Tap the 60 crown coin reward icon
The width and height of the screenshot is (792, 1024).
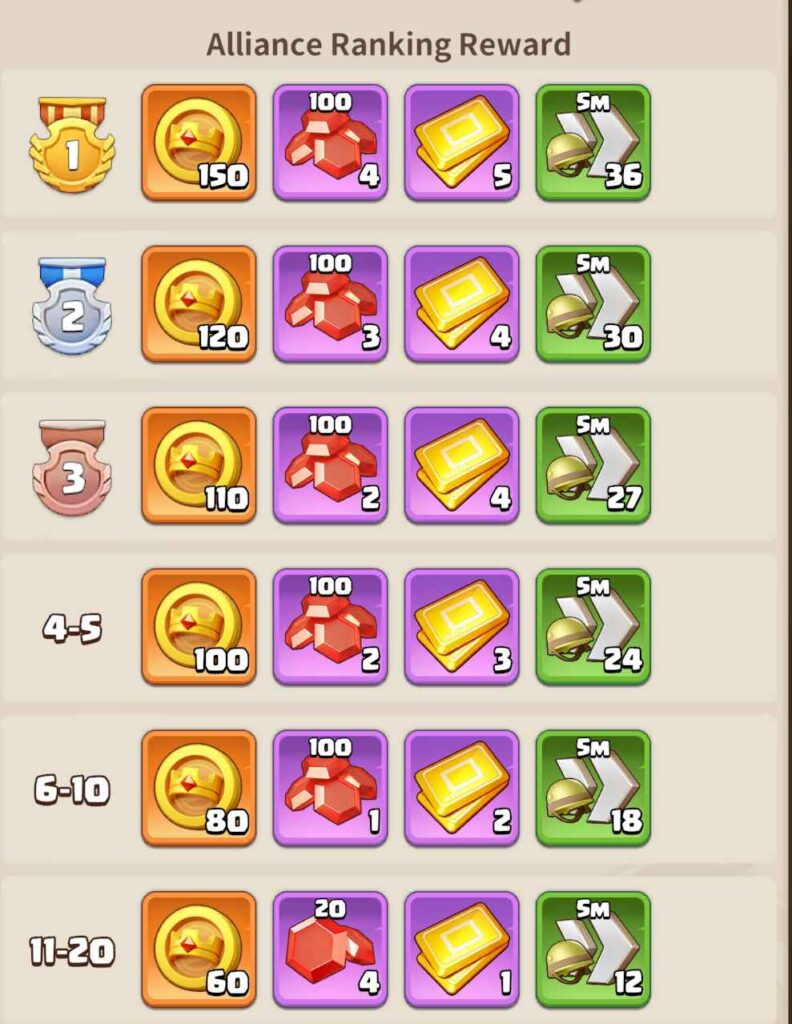[198, 949]
